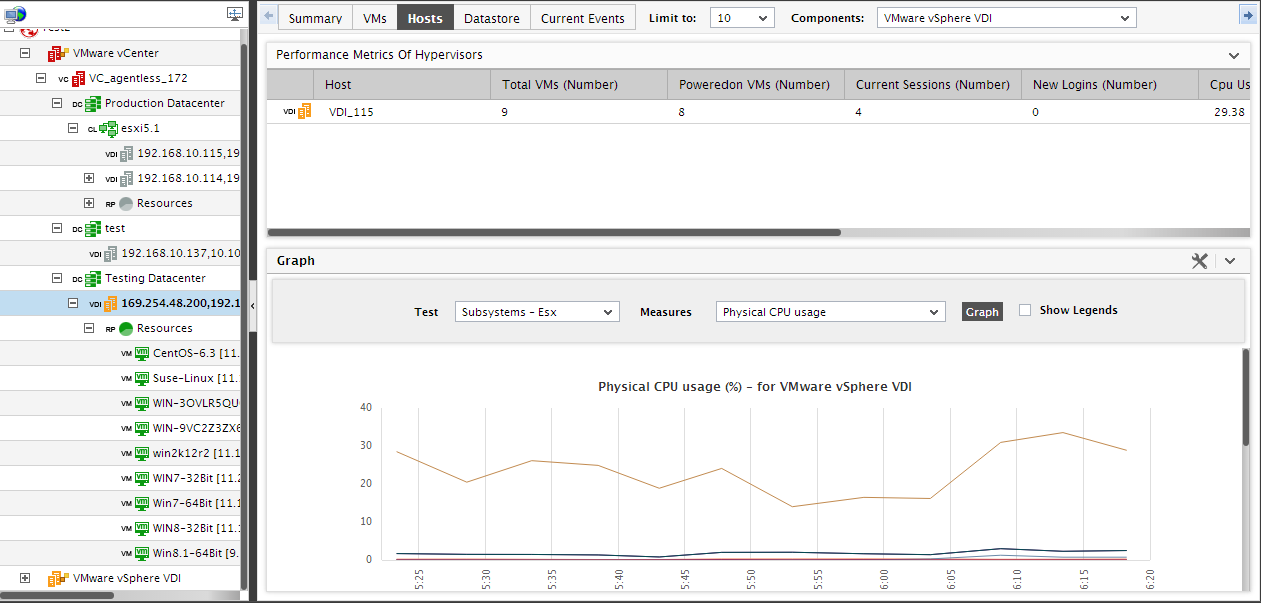Click the win2k12r2 VM icon
This screenshot has width=1261, height=603.
(x=142, y=453)
